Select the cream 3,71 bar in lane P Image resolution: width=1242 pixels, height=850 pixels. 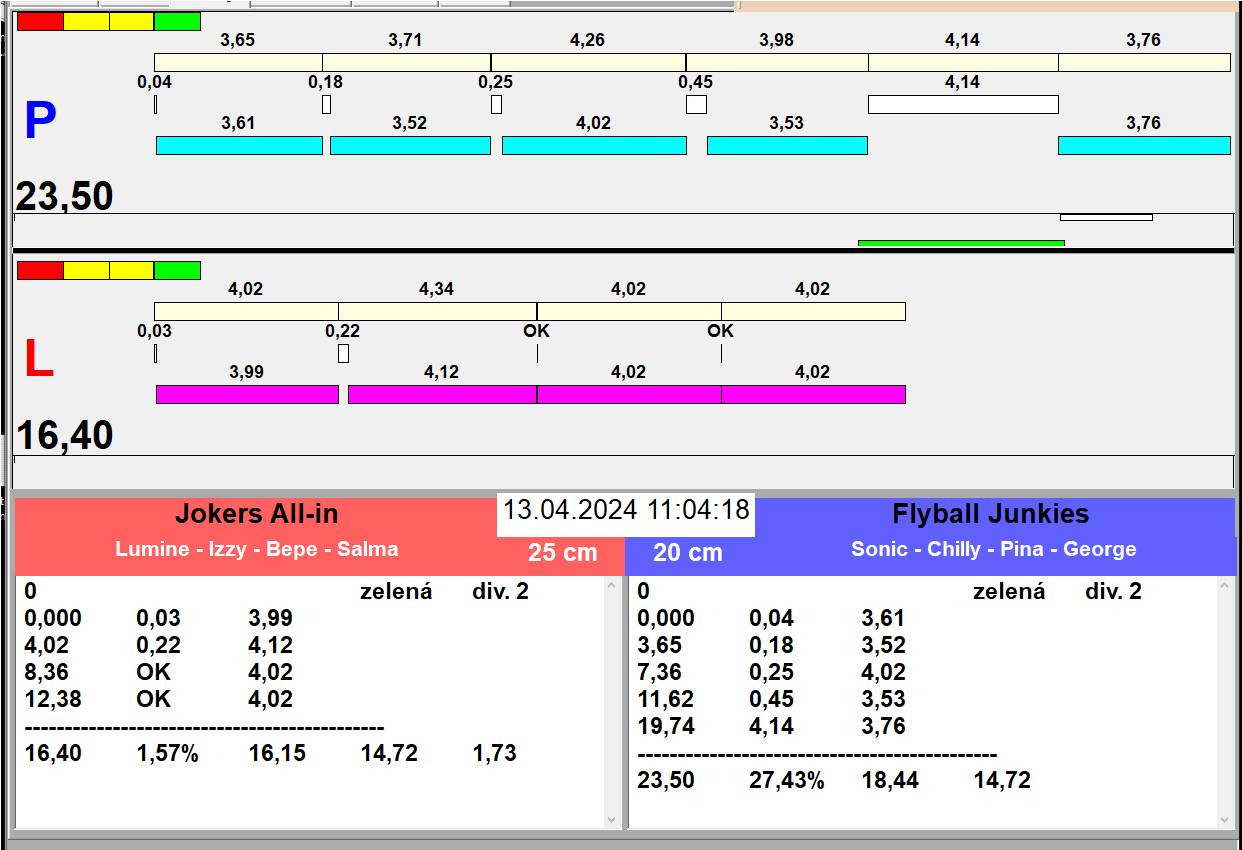[406, 62]
